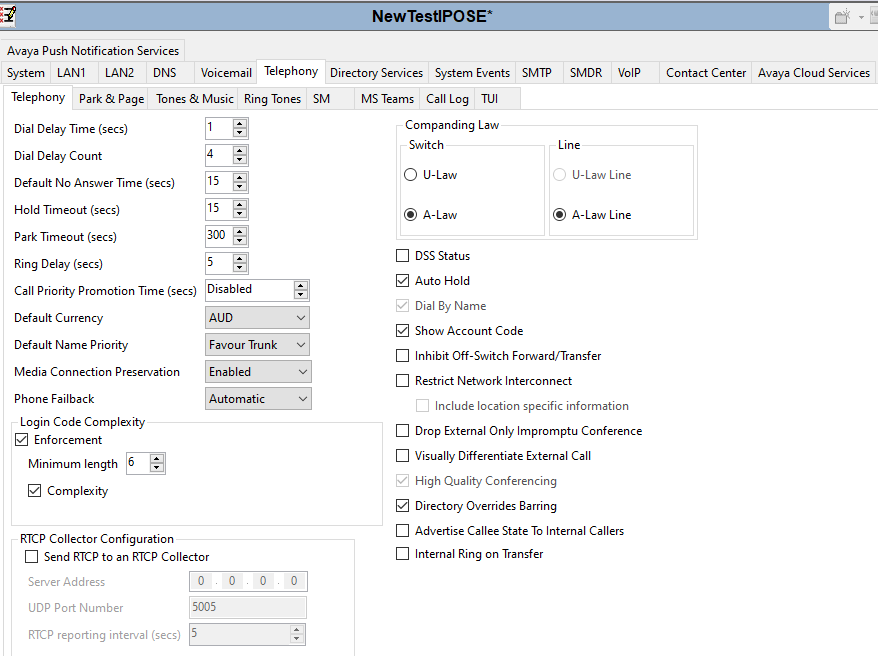Screen dimensions: 878x656
Task: Click the new item icon at top right
Action: [x=842, y=17]
